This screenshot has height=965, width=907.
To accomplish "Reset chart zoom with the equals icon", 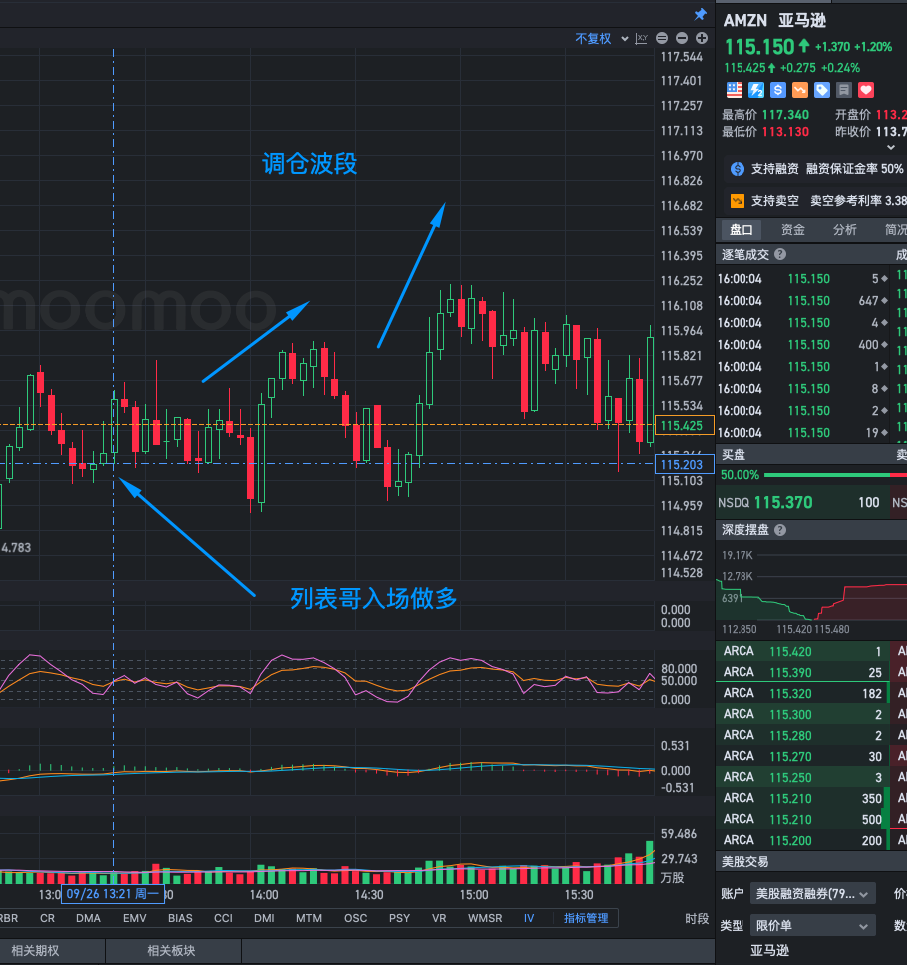I will click(662, 38).
